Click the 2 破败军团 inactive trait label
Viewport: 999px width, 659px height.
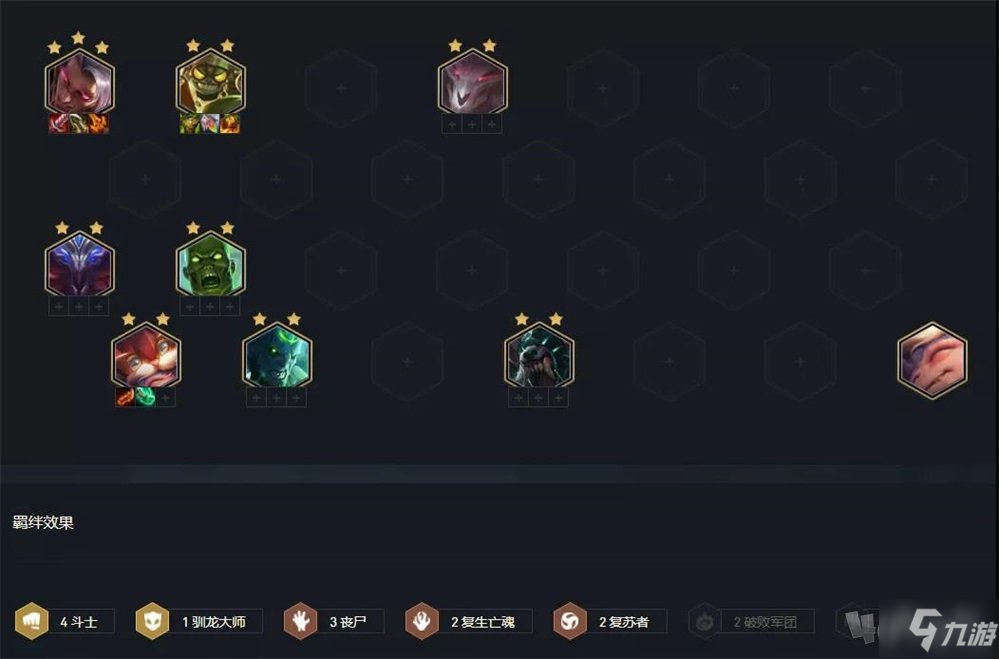766,622
